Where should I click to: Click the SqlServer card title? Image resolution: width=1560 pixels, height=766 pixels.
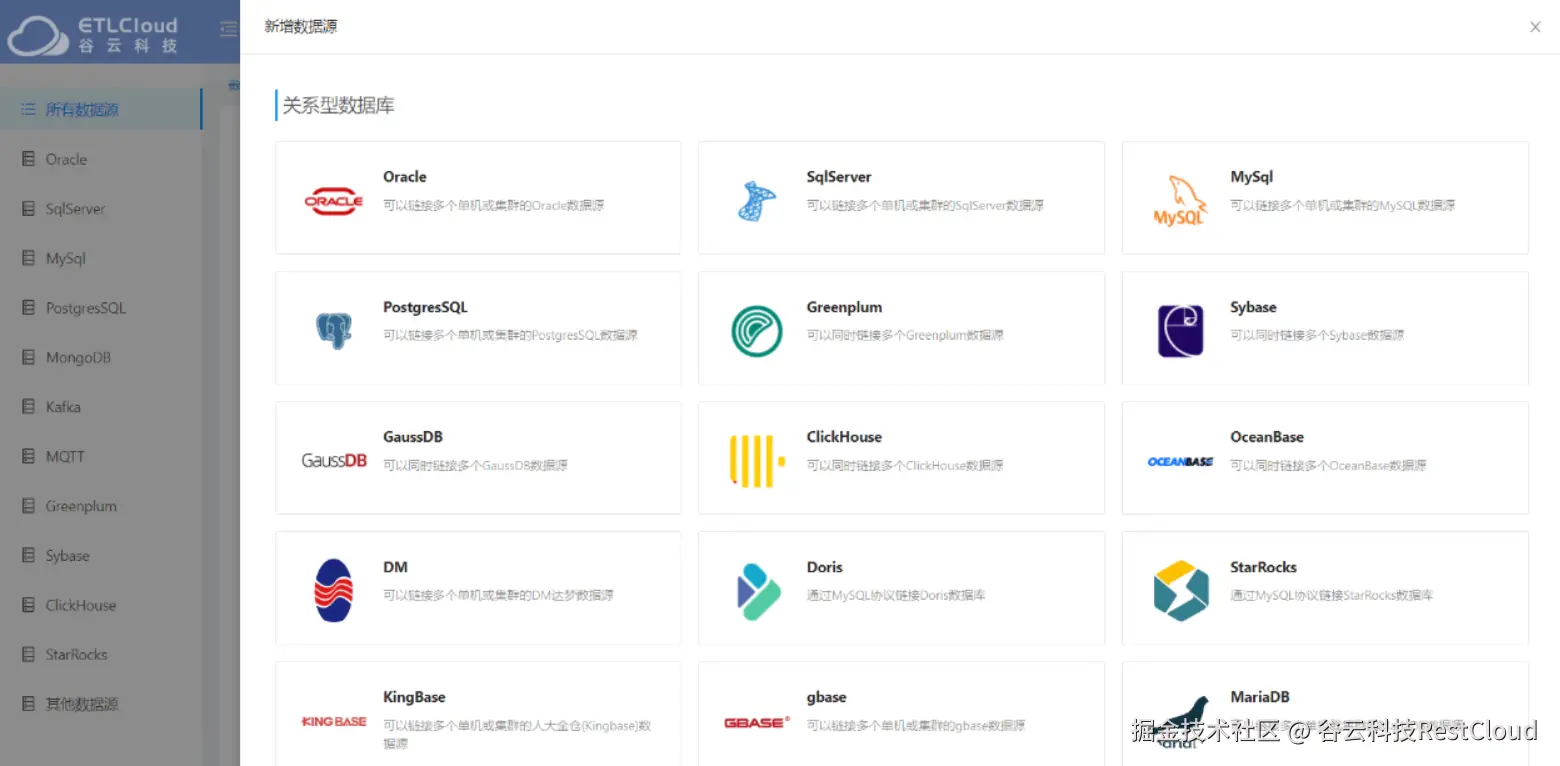(839, 177)
